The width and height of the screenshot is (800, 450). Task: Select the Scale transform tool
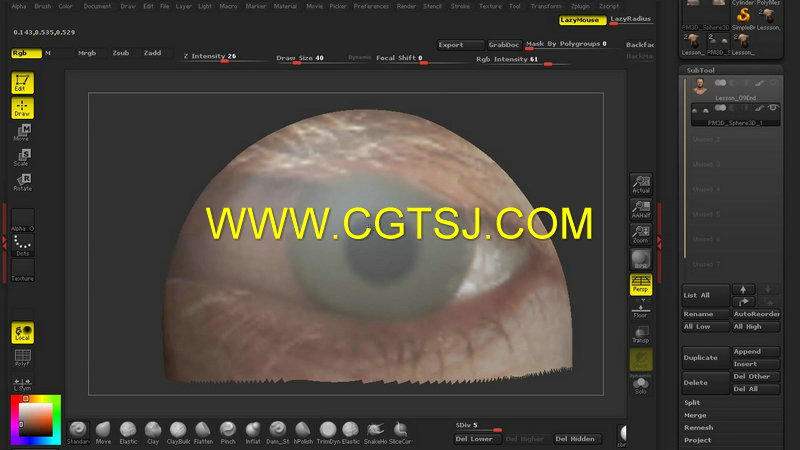tap(22, 158)
